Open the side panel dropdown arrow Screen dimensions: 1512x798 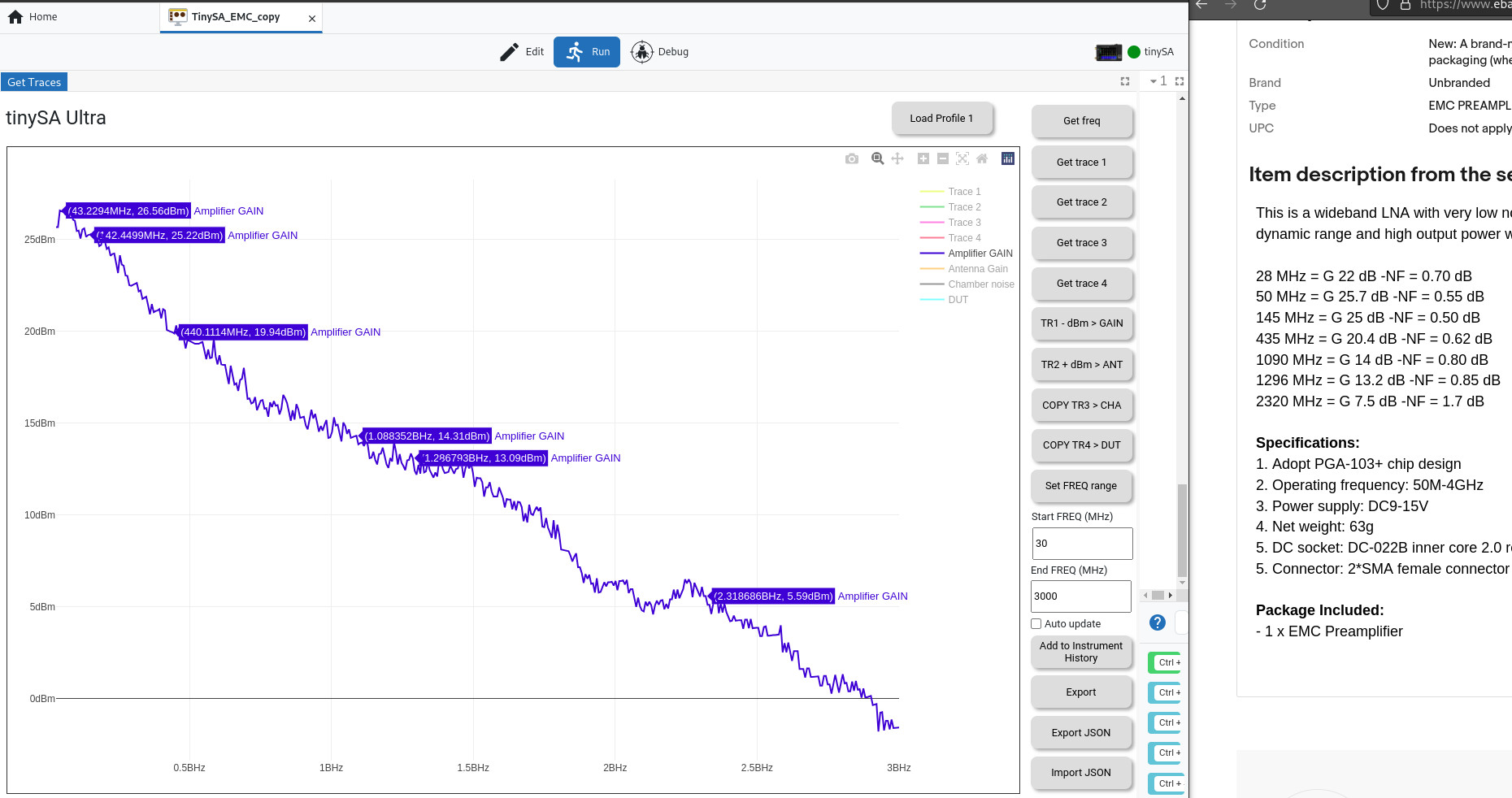tap(1153, 81)
